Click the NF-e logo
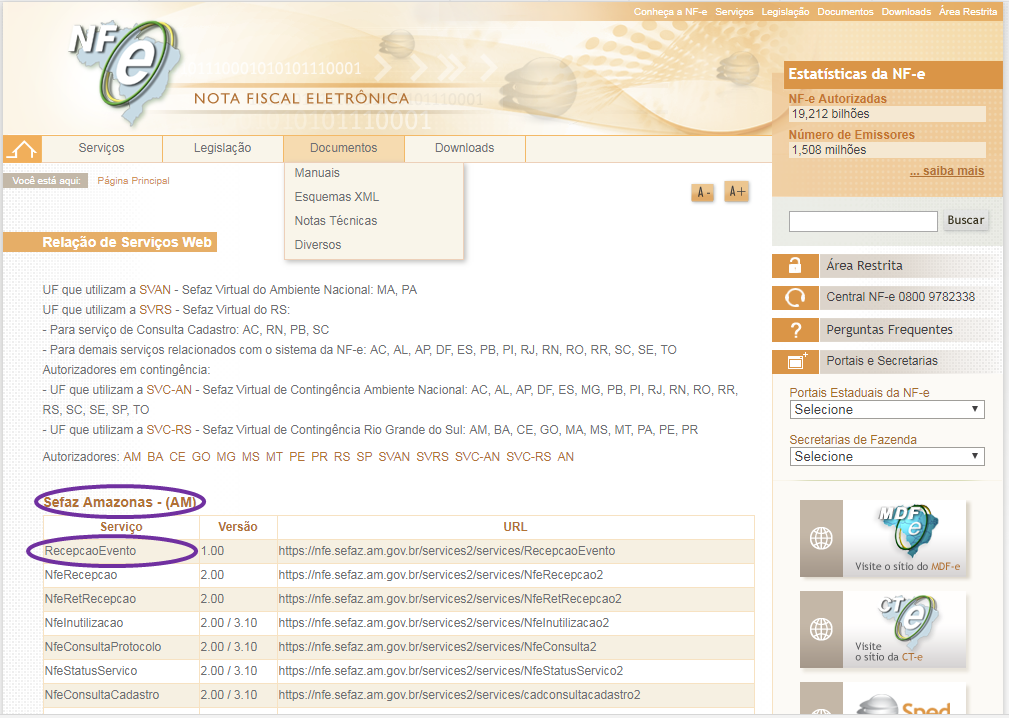Image resolution: width=1009 pixels, height=718 pixels. point(125,71)
